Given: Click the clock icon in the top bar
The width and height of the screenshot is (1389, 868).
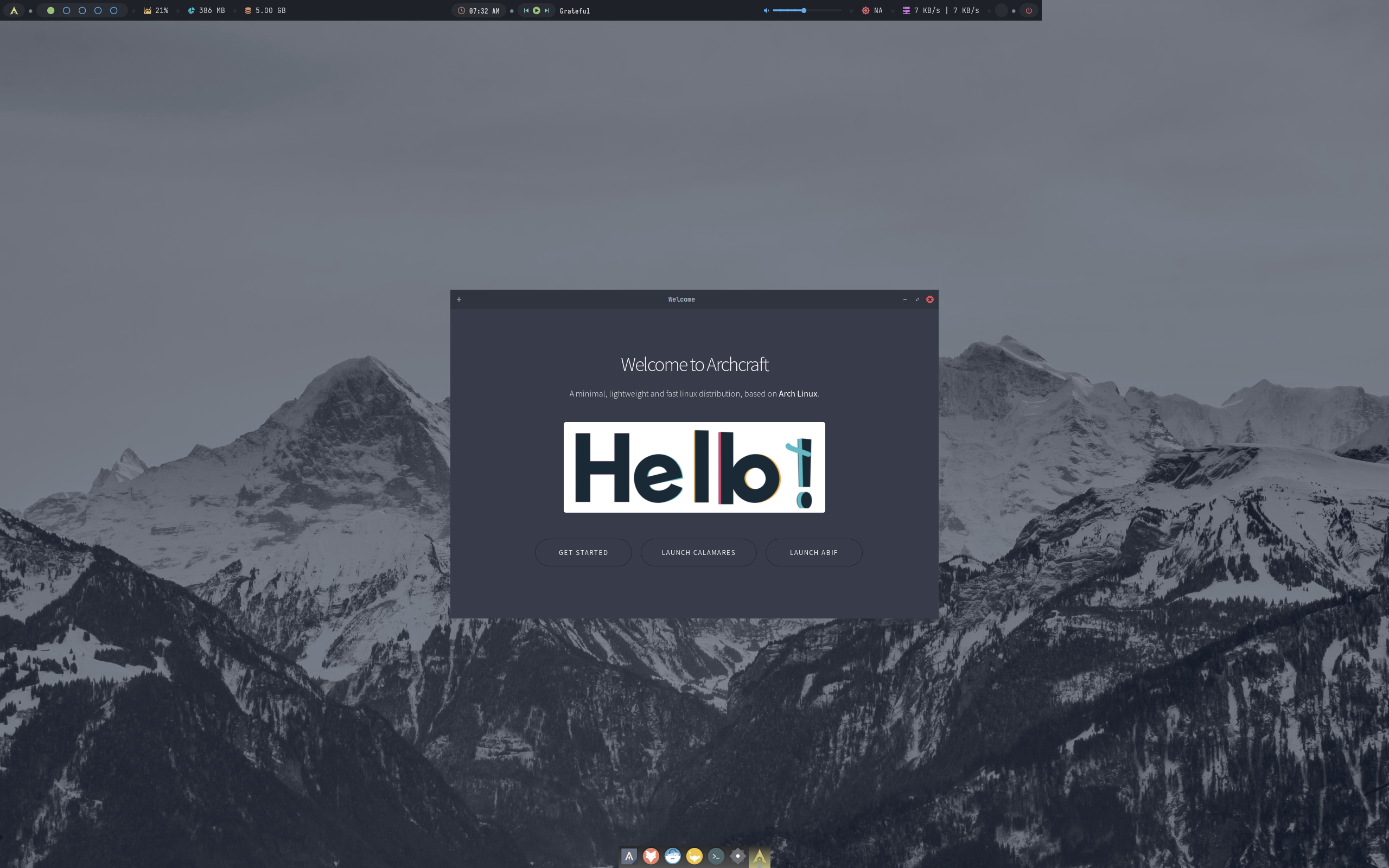Looking at the screenshot, I should pos(462,10).
